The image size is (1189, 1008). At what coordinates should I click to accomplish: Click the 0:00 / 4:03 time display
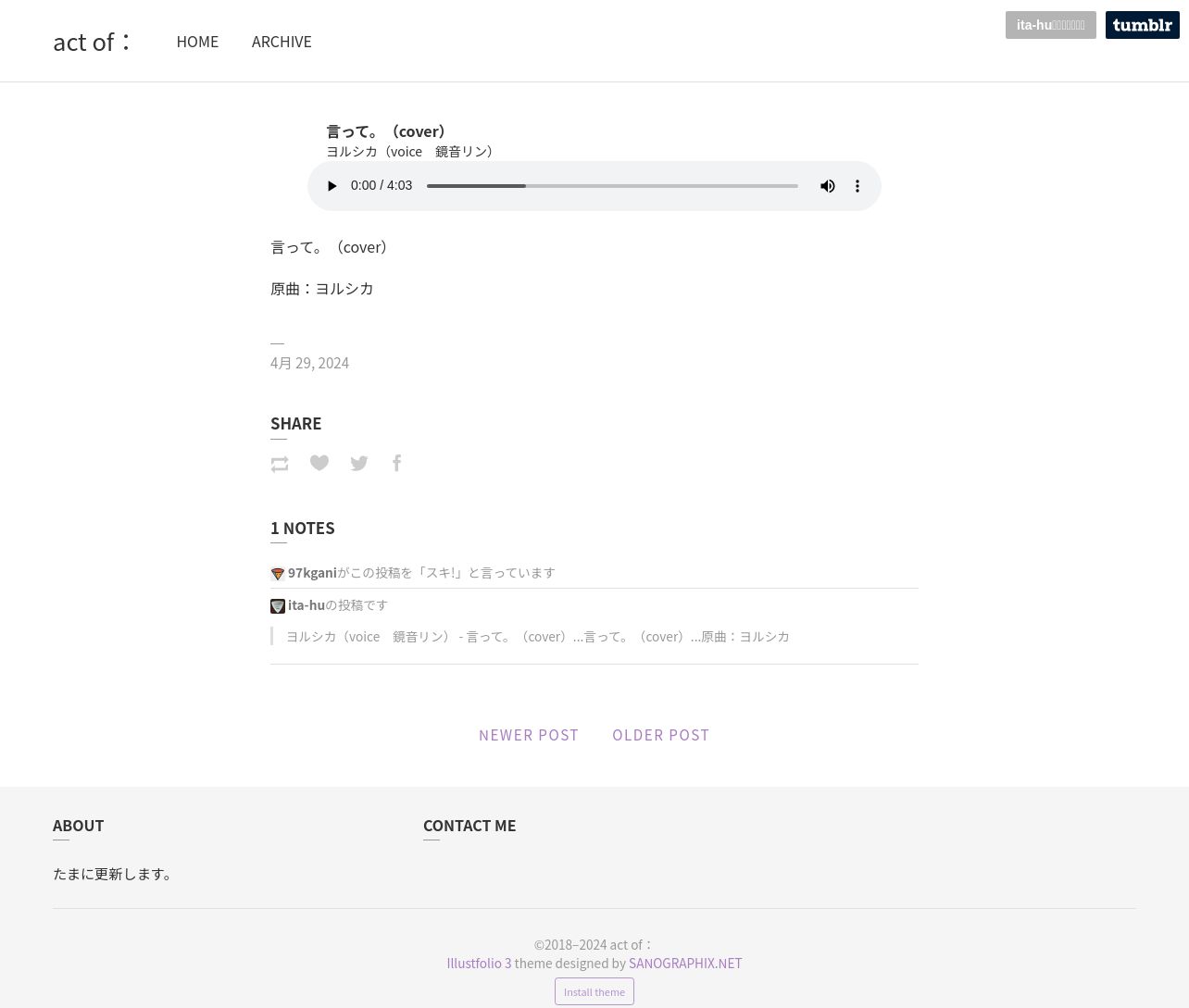(x=382, y=186)
